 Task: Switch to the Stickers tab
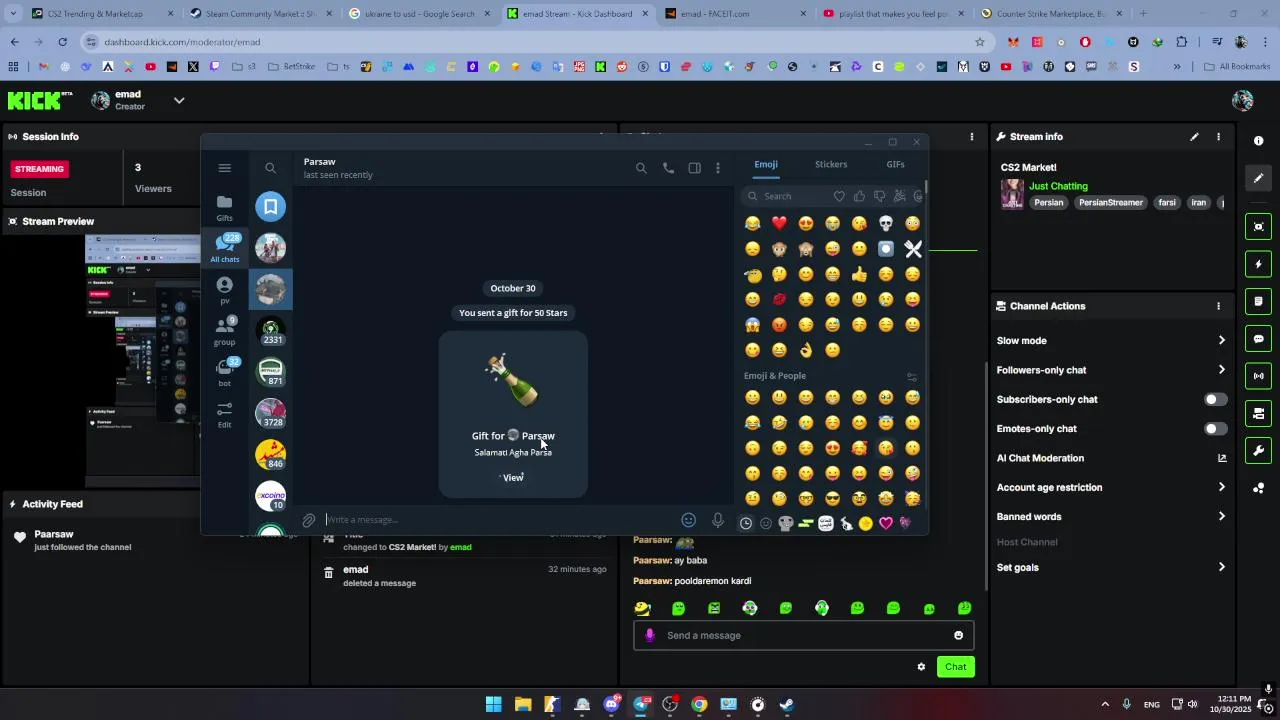pyautogui.click(x=831, y=164)
